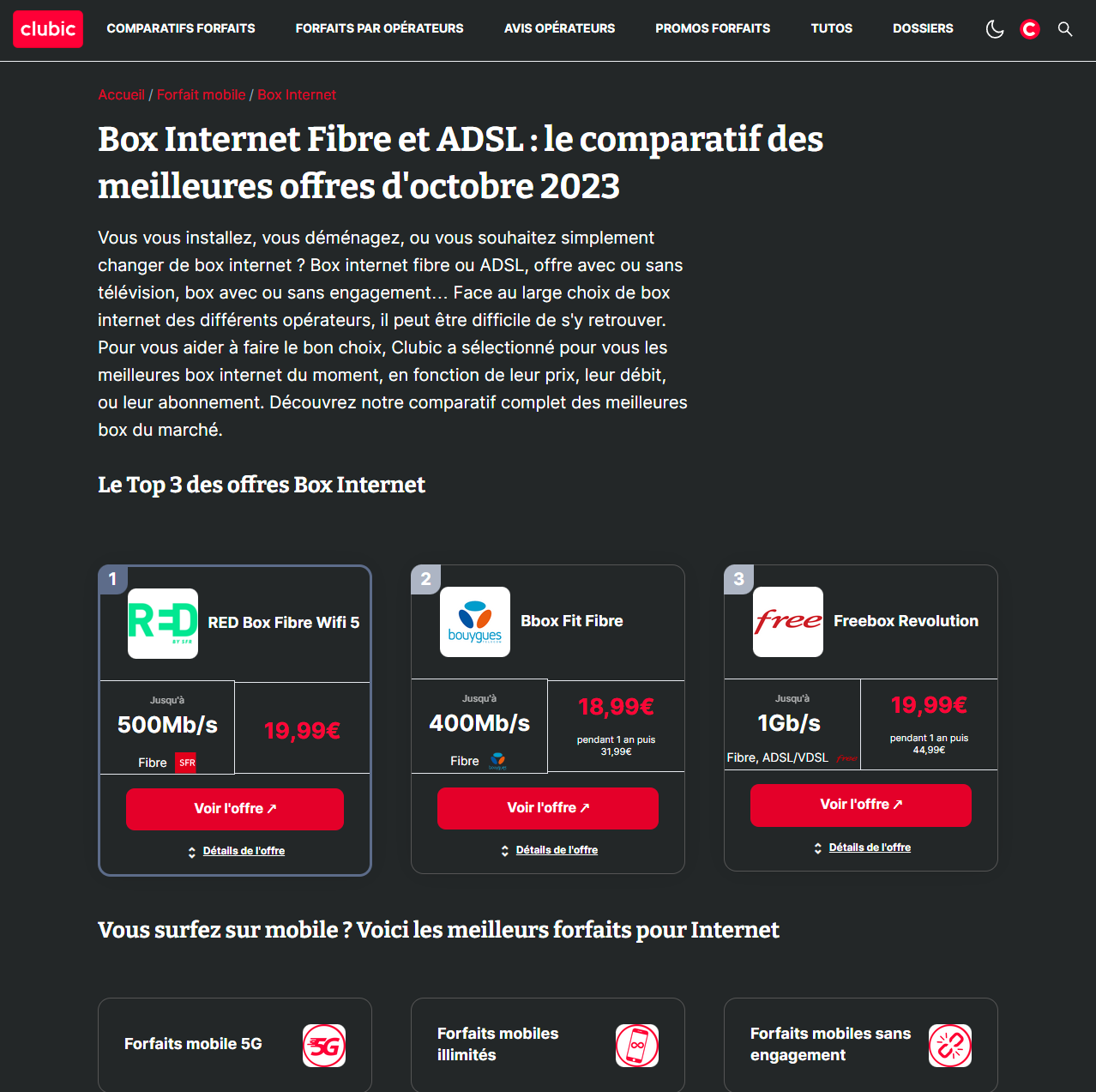Click small SFR badge next to Fibre
The width and height of the screenshot is (1096, 1092).
186,763
